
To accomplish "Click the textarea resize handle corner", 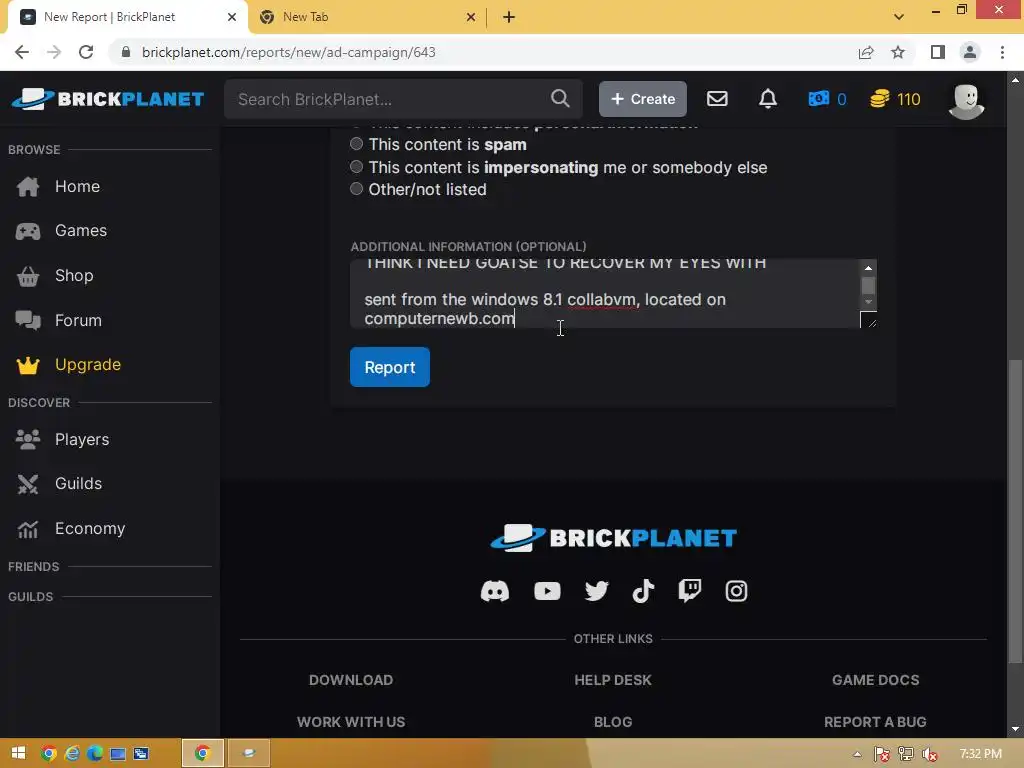I will pos(869,320).
